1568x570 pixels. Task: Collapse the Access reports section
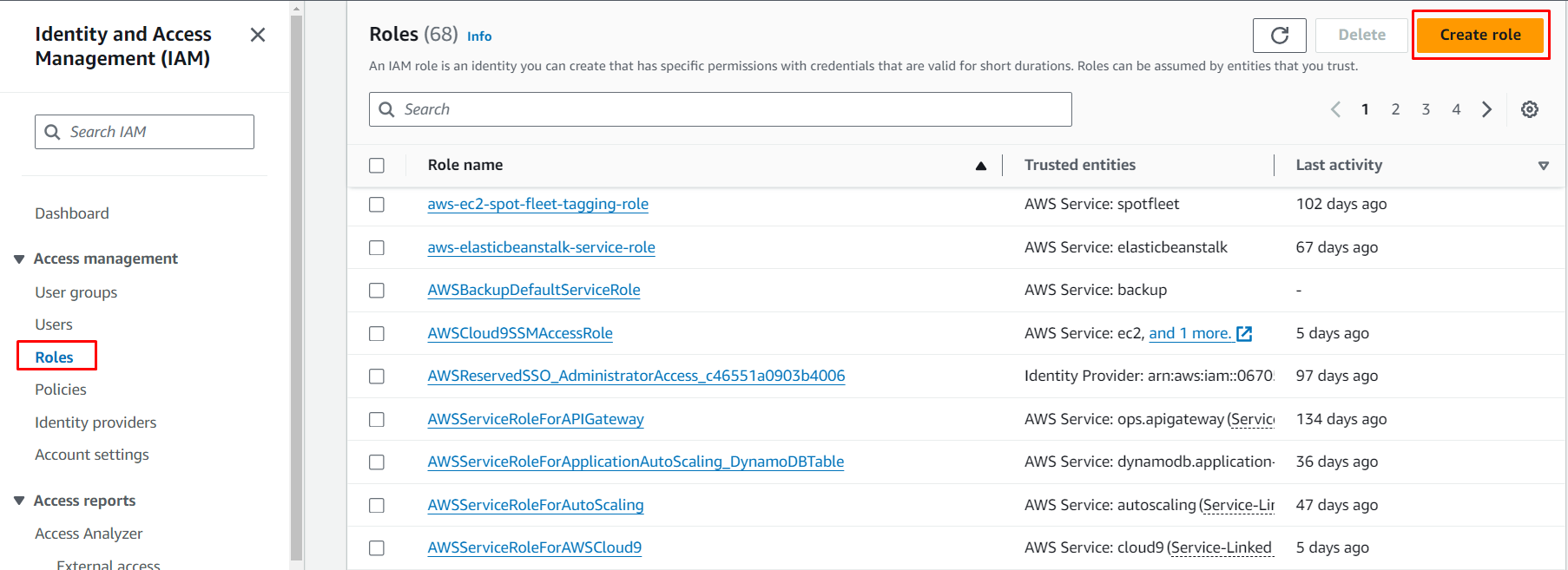point(19,501)
